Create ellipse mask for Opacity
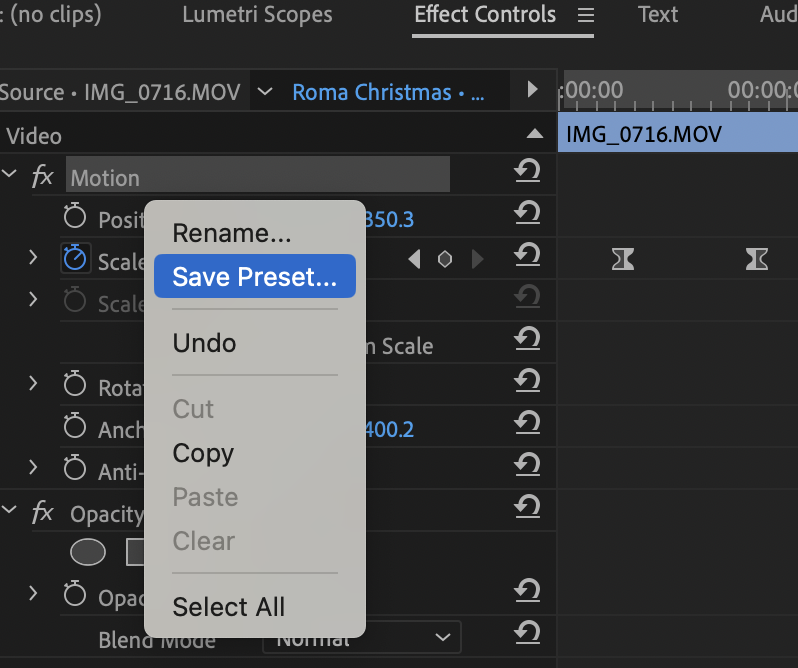The height and width of the screenshot is (668, 798). [x=88, y=551]
